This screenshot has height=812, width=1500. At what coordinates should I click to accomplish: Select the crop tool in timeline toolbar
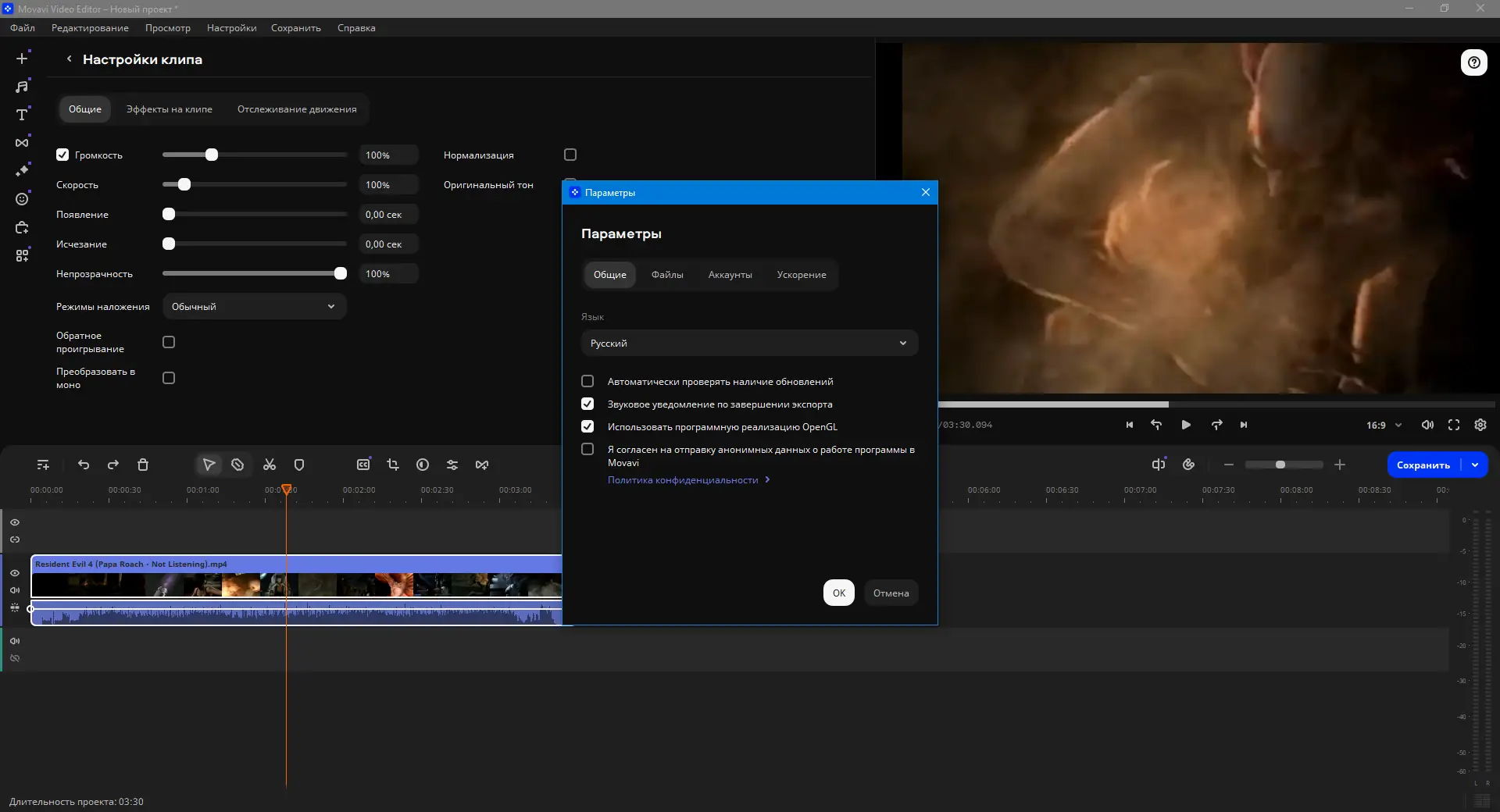tap(393, 465)
